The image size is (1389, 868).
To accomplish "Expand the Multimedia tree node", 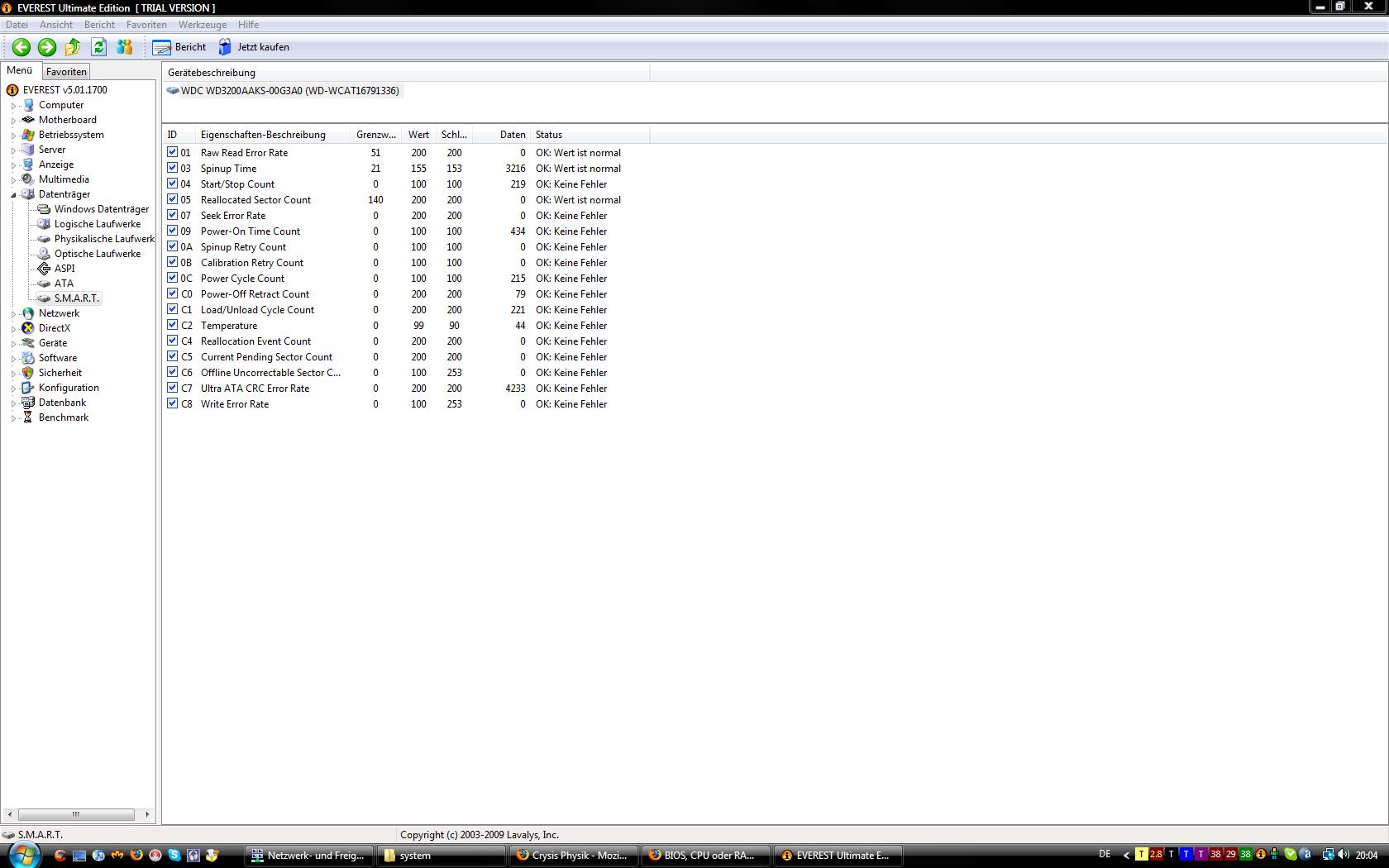I will point(13,180).
